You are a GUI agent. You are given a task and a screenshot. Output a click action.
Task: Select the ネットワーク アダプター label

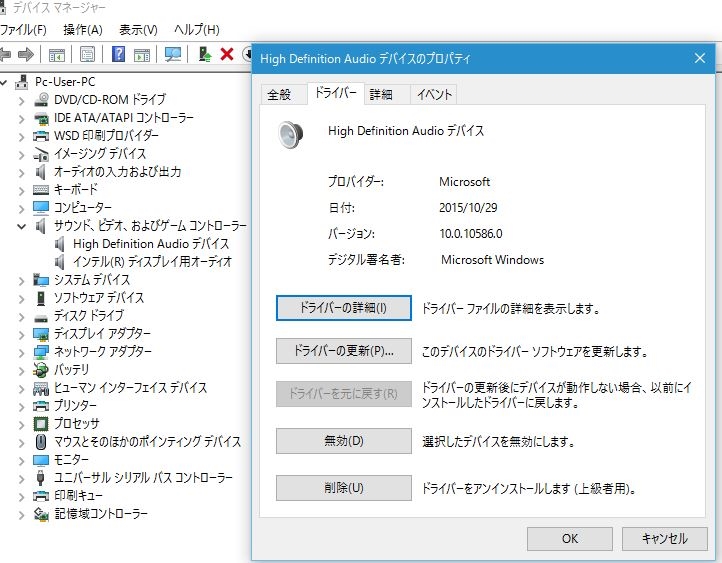pyautogui.click(x=103, y=352)
